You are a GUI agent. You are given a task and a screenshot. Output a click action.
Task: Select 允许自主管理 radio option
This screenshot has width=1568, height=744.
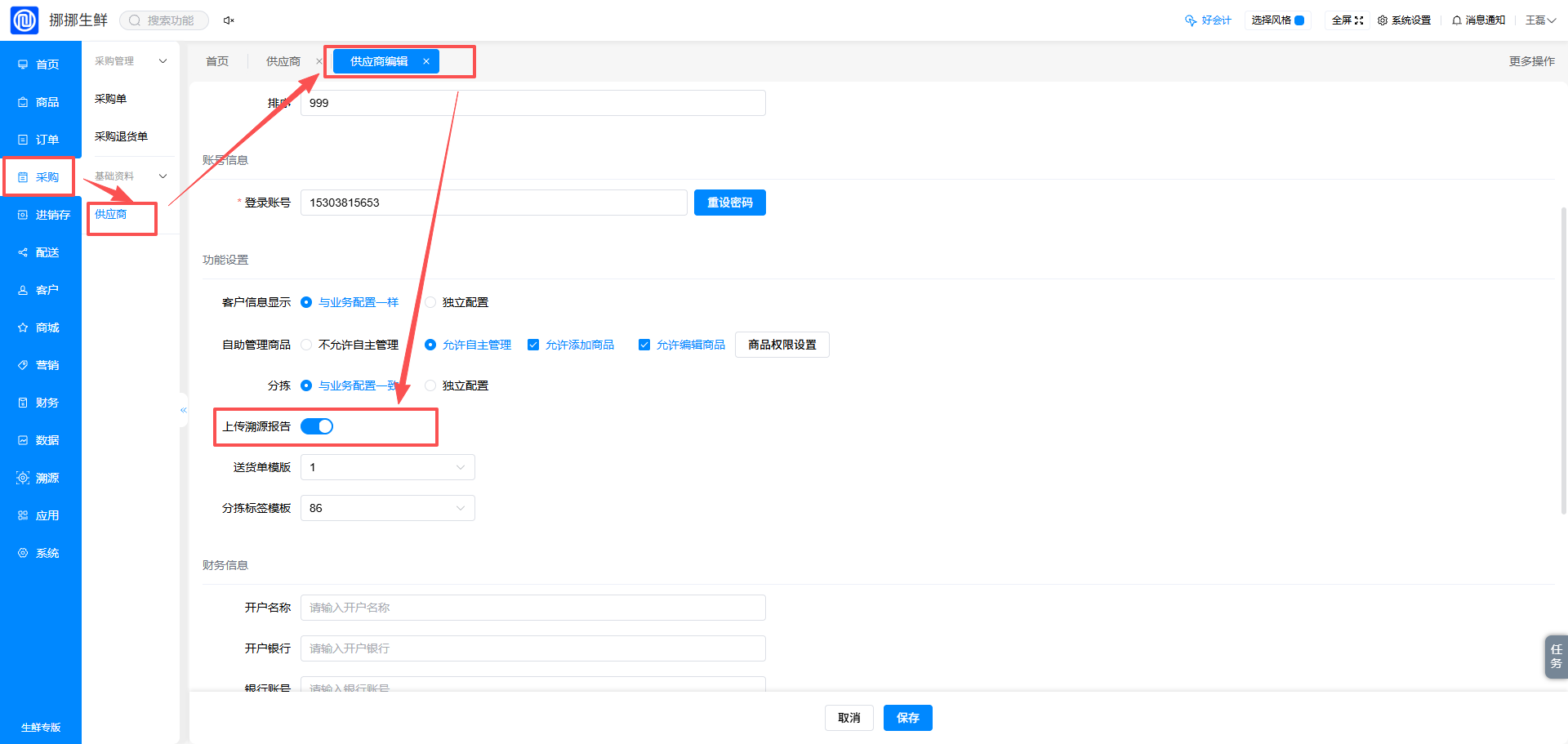(468, 345)
